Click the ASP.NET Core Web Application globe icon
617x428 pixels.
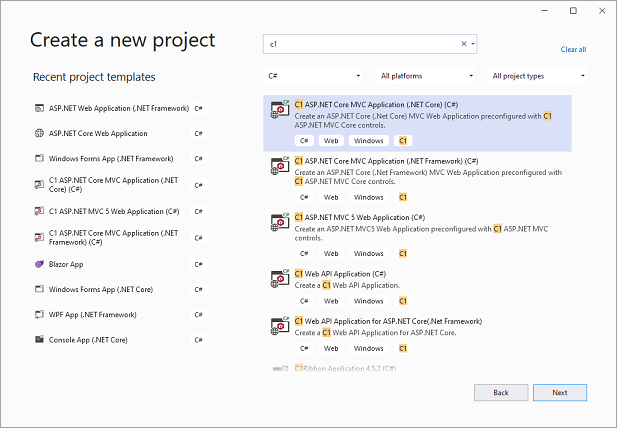(x=40, y=133)
